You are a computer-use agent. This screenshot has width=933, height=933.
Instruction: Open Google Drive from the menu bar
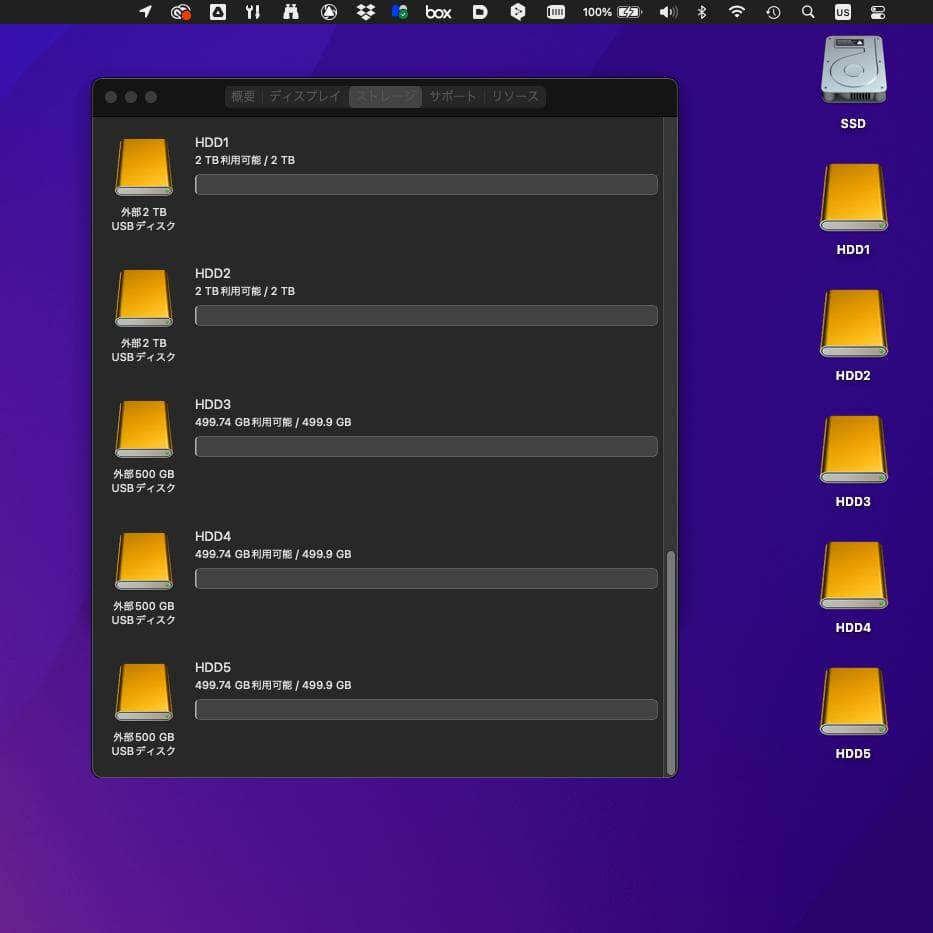pos(401,12)
